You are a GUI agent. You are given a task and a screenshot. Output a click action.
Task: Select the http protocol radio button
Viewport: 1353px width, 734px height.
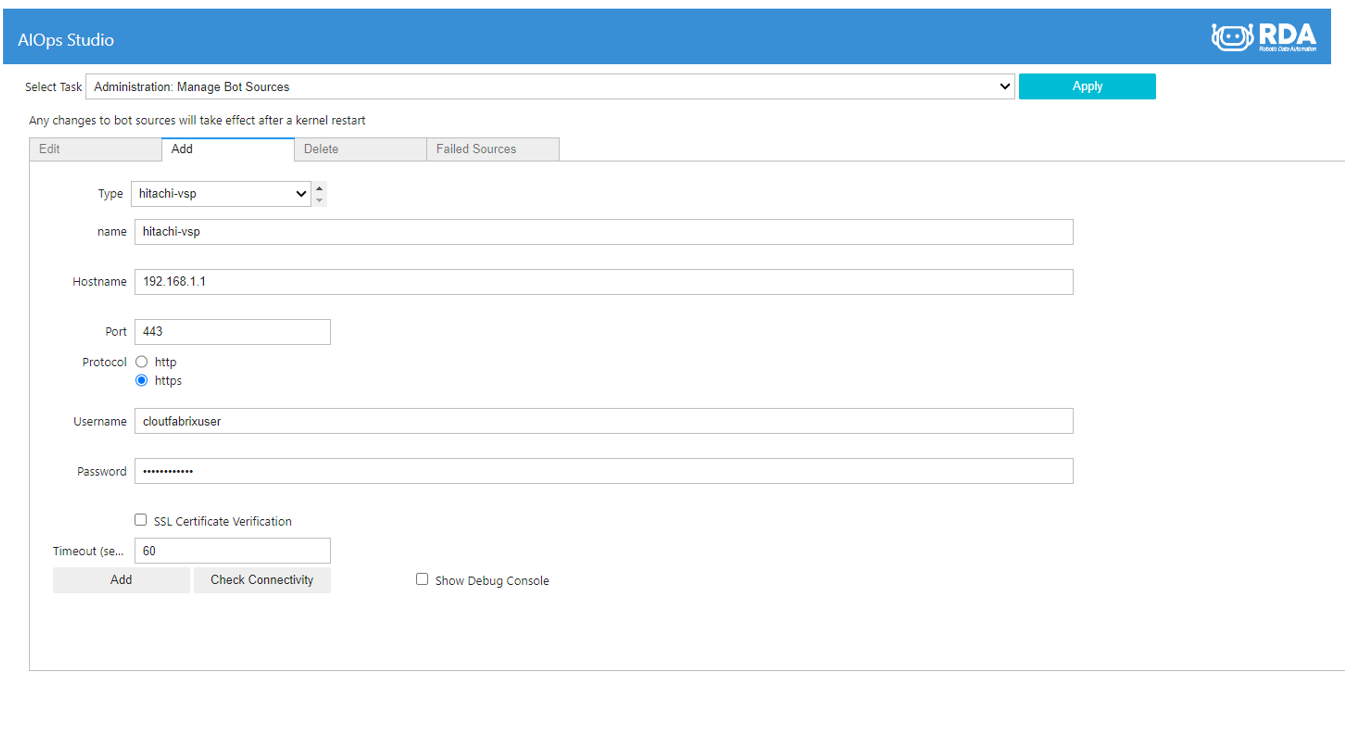(141, 362)
